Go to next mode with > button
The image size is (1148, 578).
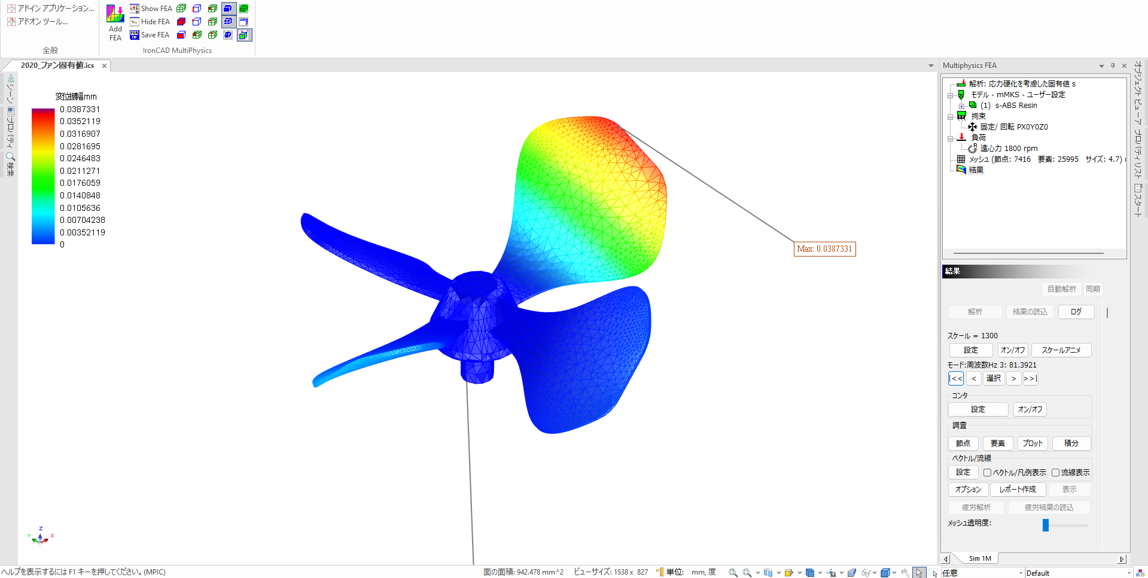point(1013,378)
